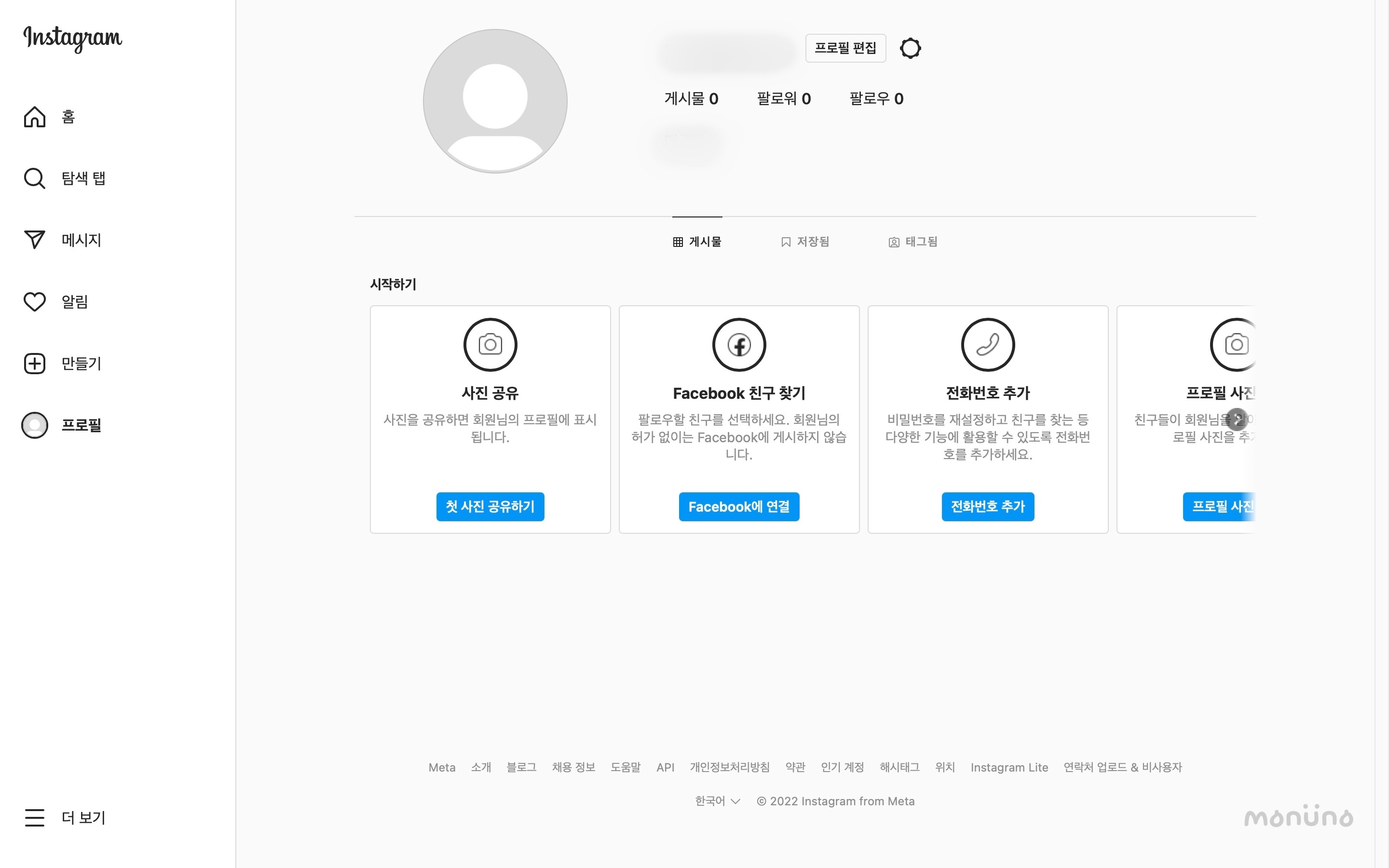
Task: Open settings gear next to 프로필 편집
Action: (910, 48)
